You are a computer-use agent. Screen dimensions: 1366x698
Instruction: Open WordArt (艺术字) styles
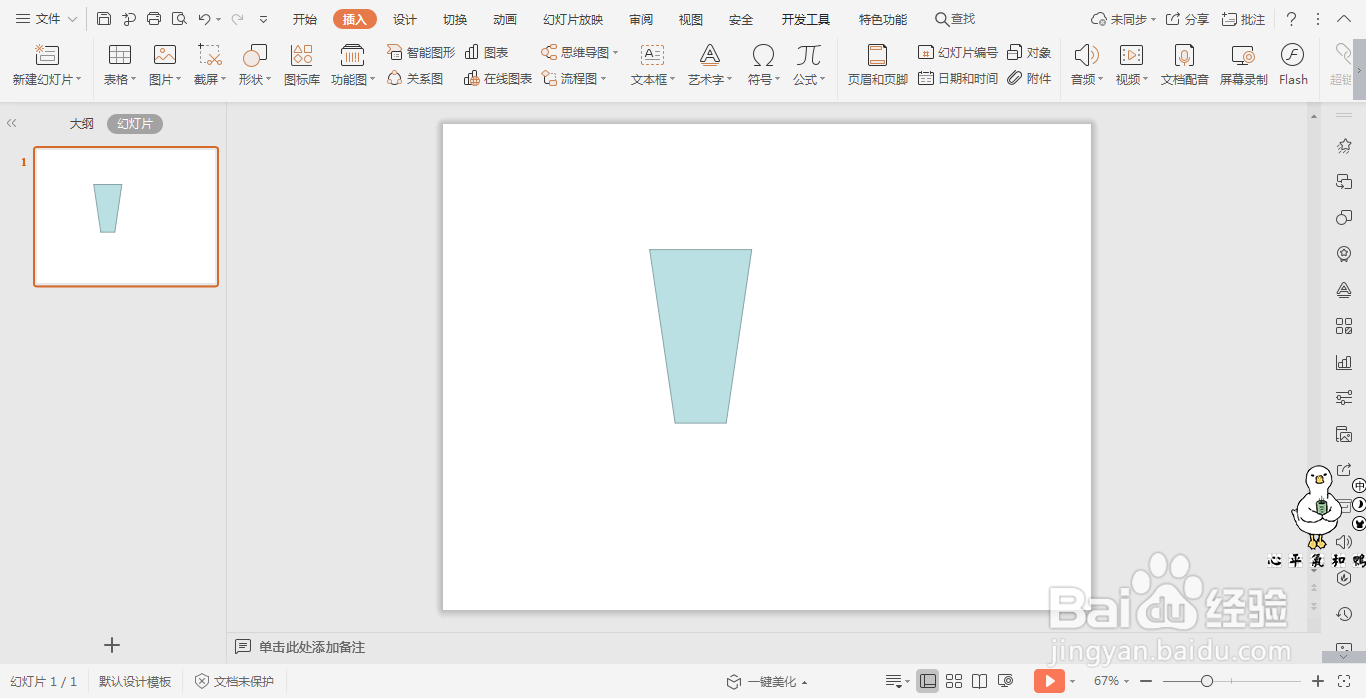[x=710, y=65]
